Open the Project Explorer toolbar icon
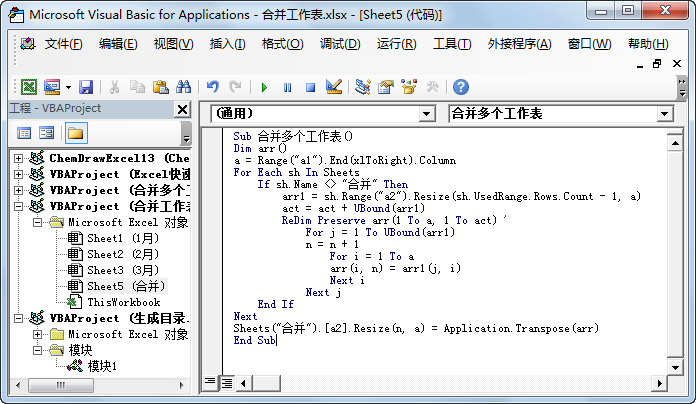Screen dimensions: 696x404 pos(363,87)
